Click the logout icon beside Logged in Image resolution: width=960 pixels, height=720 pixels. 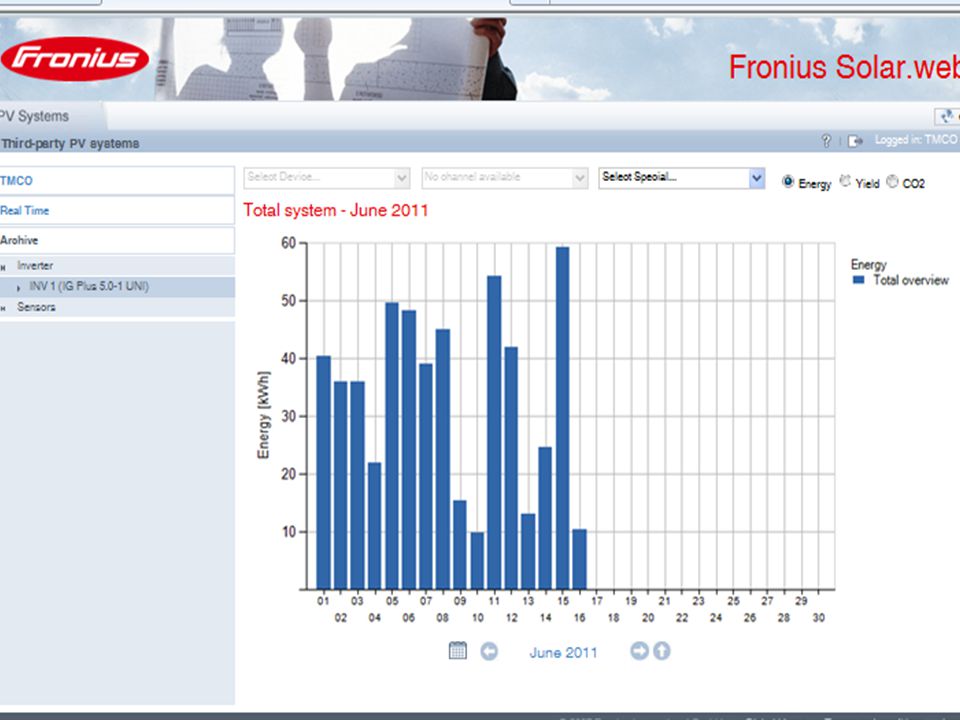pos(855,141)
